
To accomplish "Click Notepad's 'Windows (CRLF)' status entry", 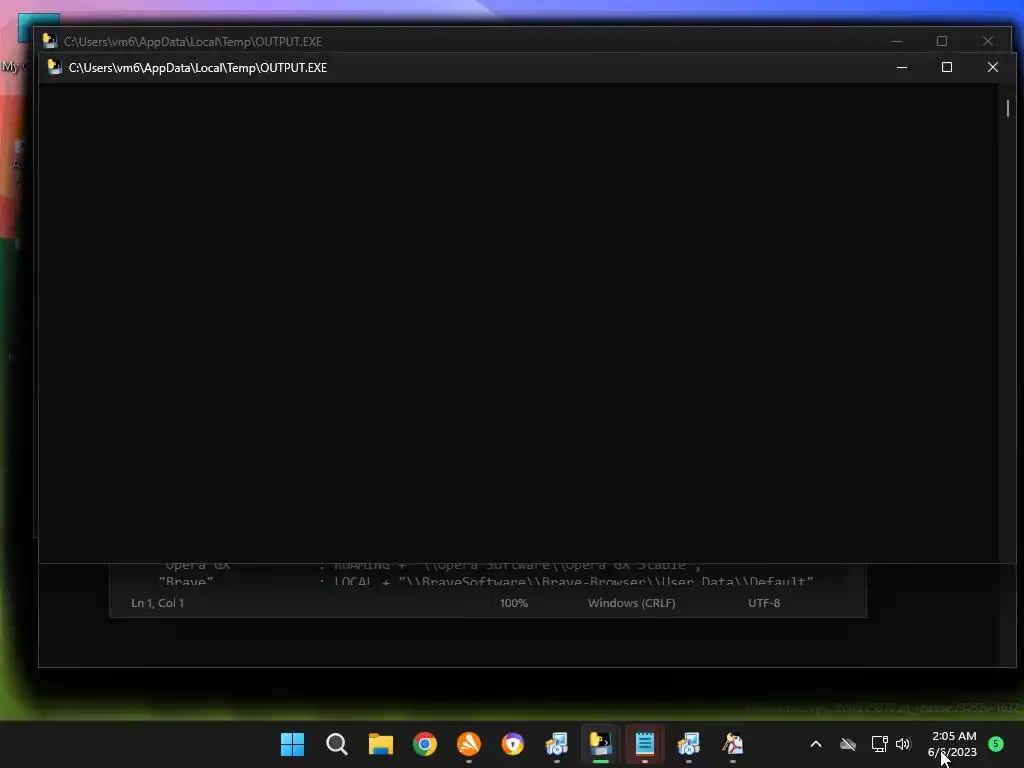I will [x=632, y=603].
